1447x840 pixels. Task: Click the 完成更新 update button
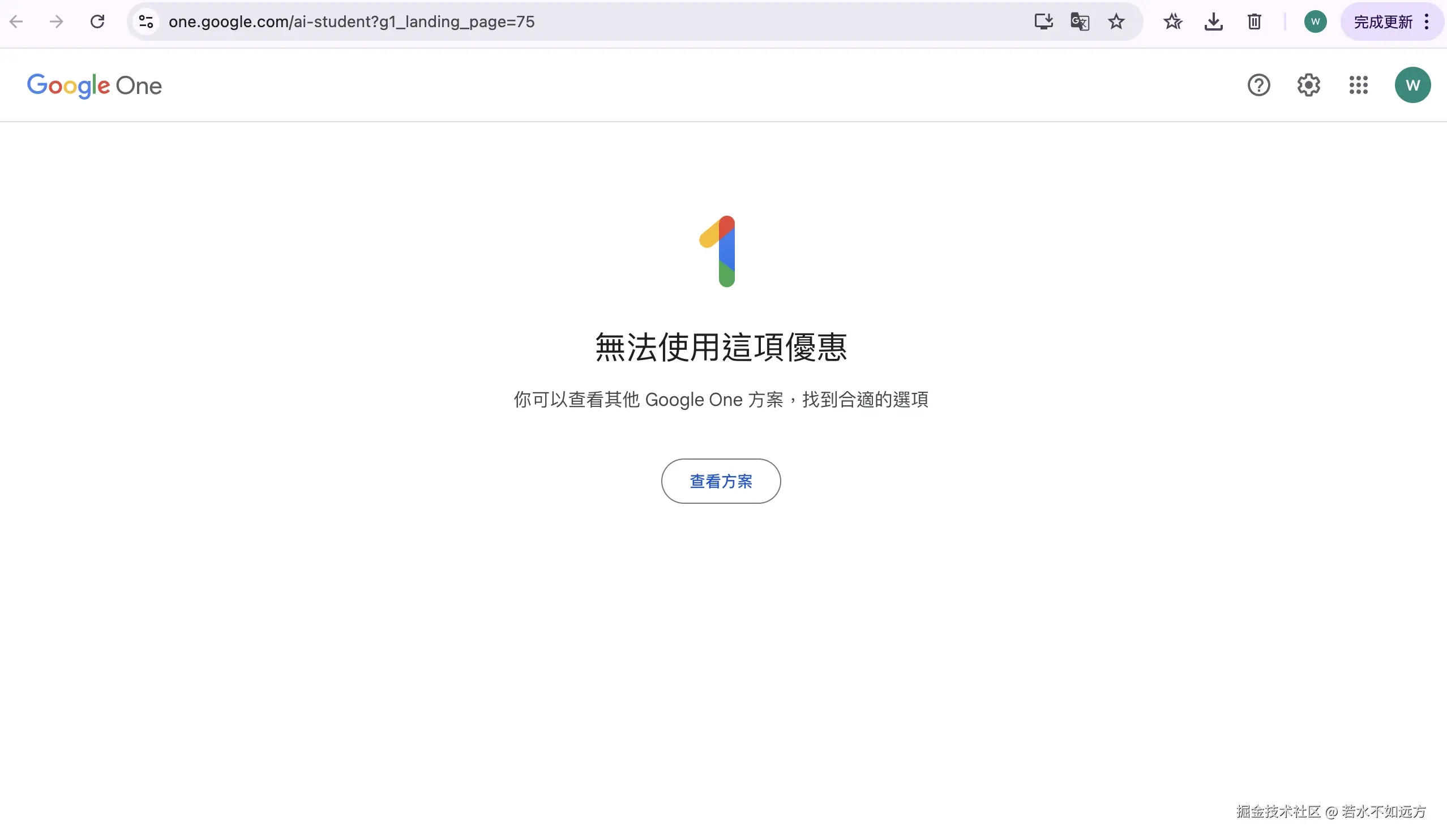click(1382, 22)
